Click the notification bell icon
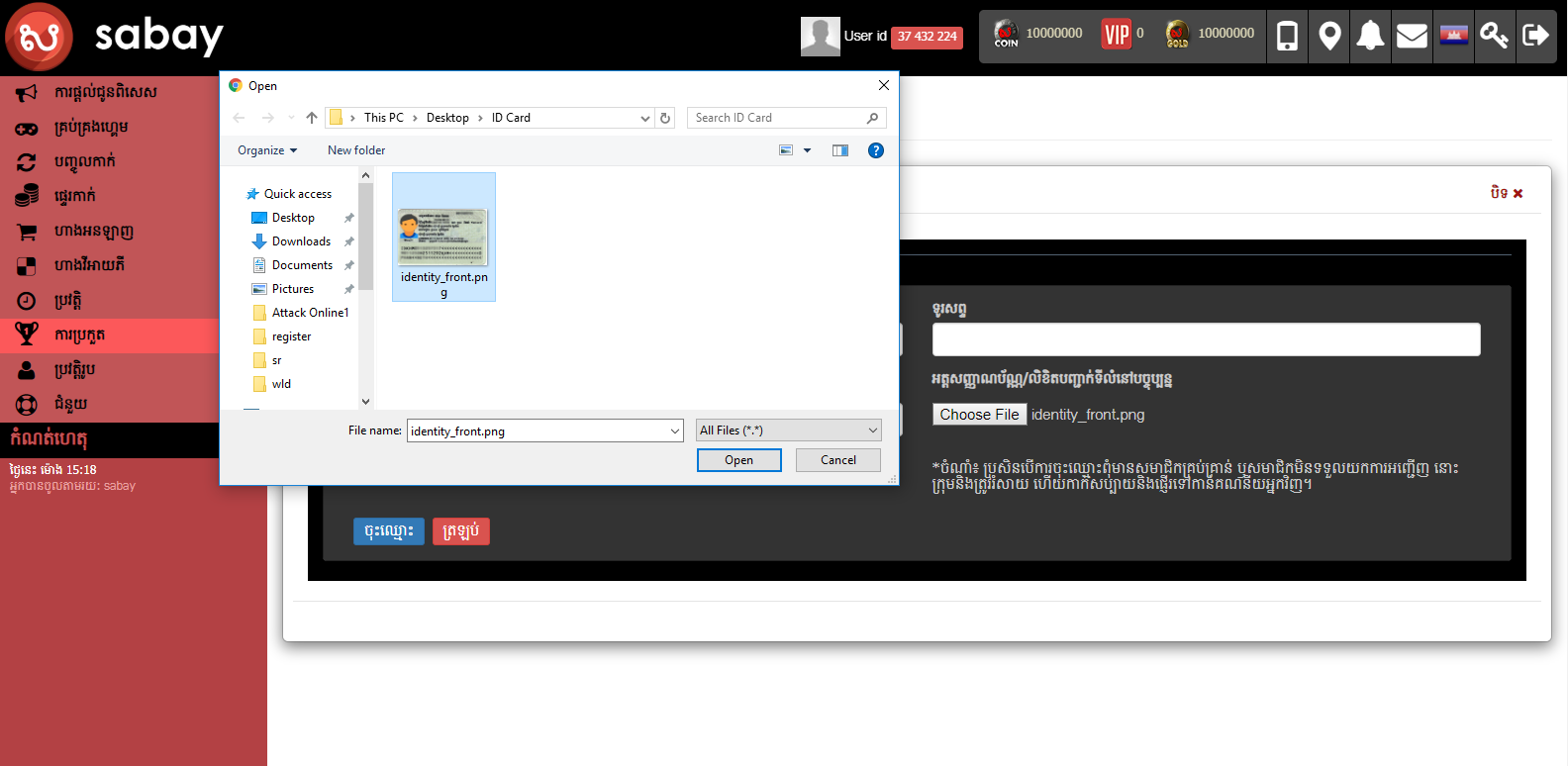 [x=1370, y=37]
